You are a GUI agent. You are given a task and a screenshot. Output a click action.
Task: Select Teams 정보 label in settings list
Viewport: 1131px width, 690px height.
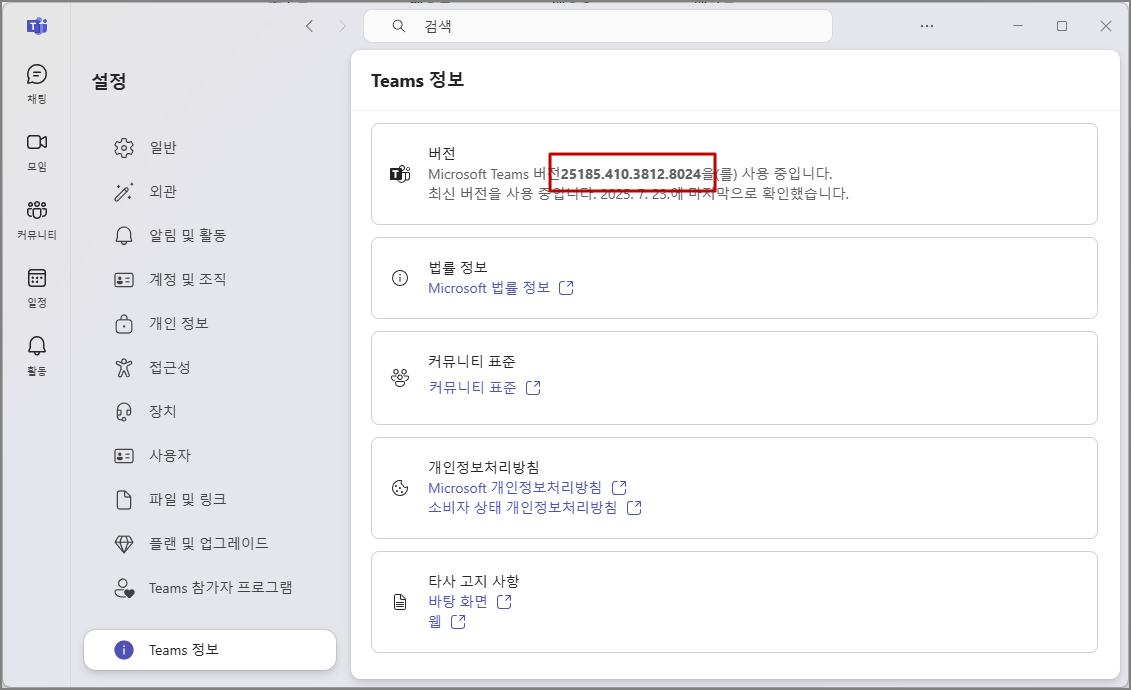[x=184, y=650]
